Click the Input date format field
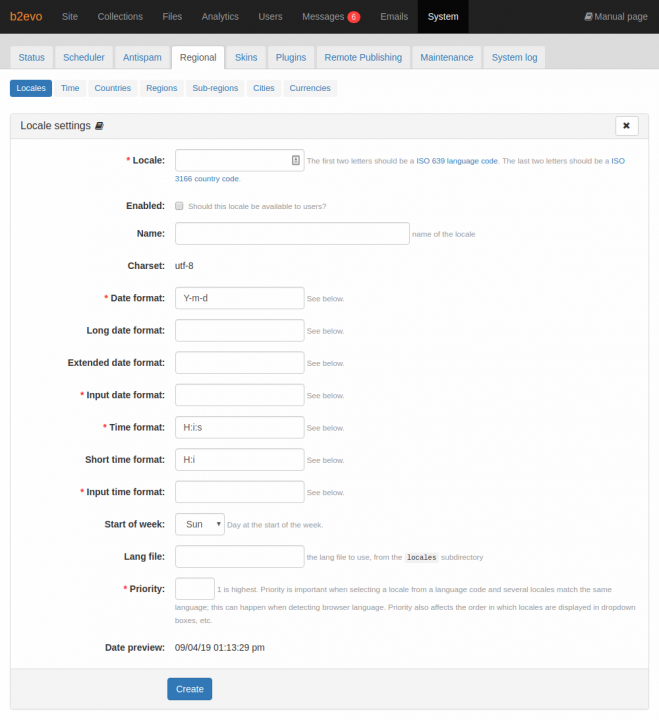Image resolution: width=659 pixels, height=720 pixels. [x=240, y=395]
